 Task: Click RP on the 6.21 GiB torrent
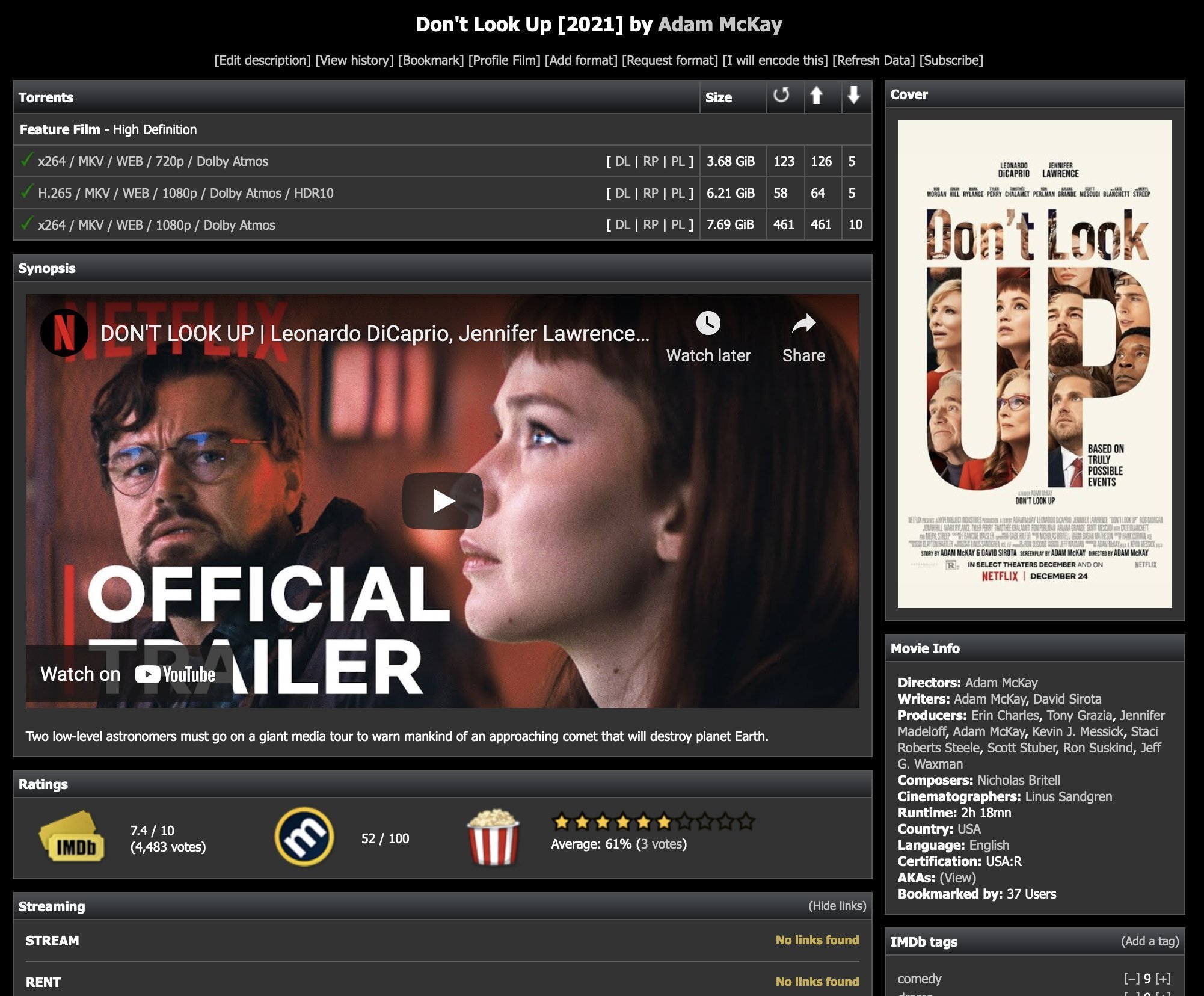point(651,193)
